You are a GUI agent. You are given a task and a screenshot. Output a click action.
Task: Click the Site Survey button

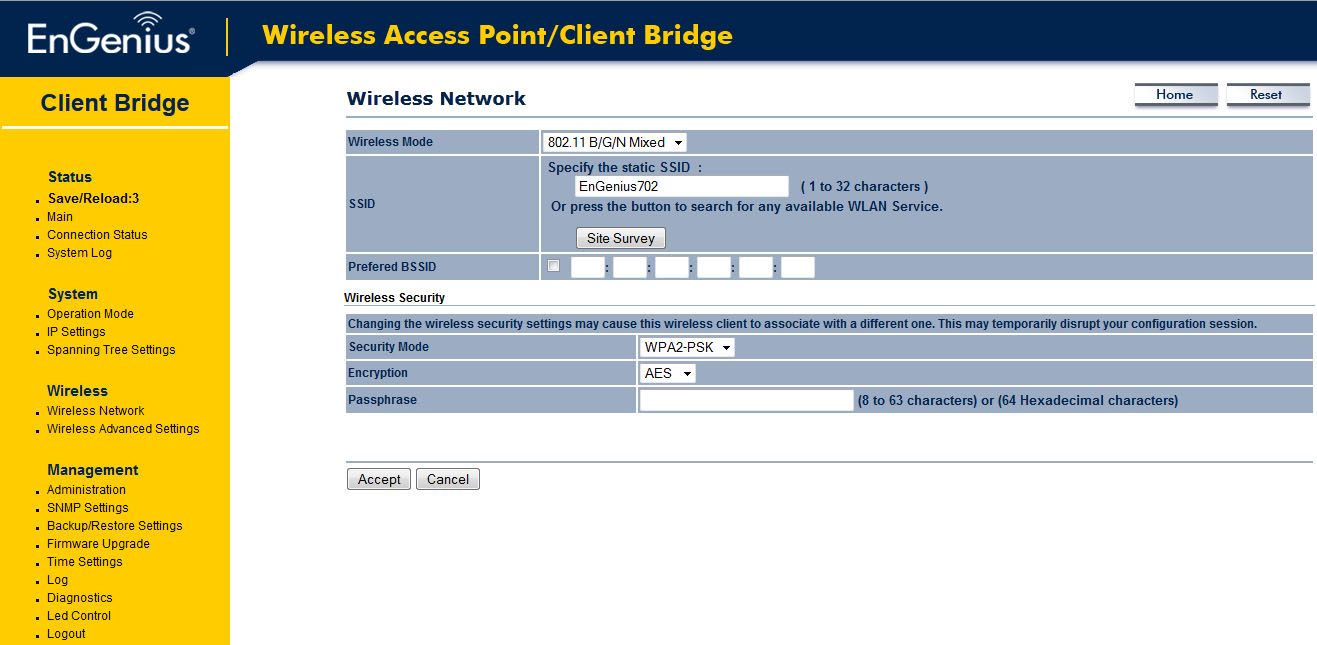[620, 238]
